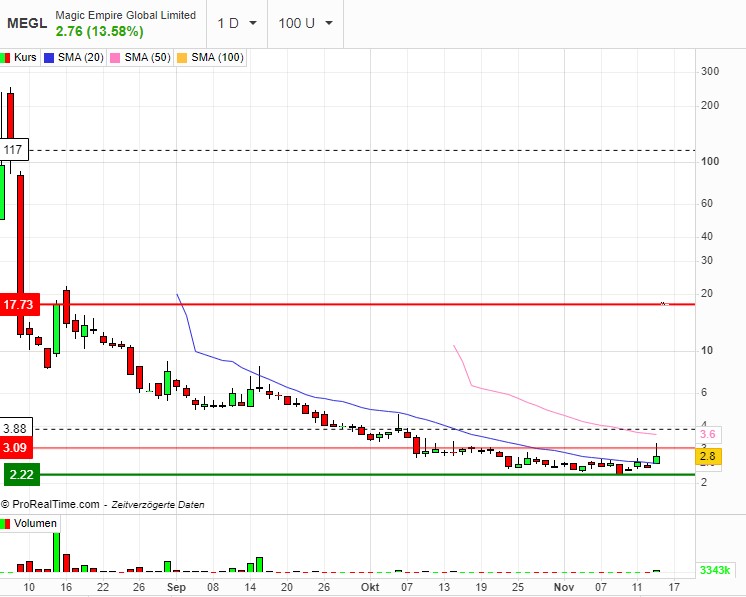The image size is (746, 597).
Task: Expand the 100 U units dropdown
Action: [305, 23]
